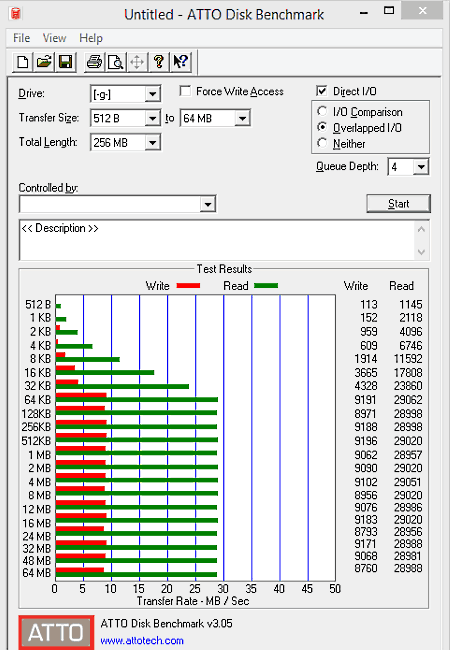Click the 1 MB row label

click(39, 455)
